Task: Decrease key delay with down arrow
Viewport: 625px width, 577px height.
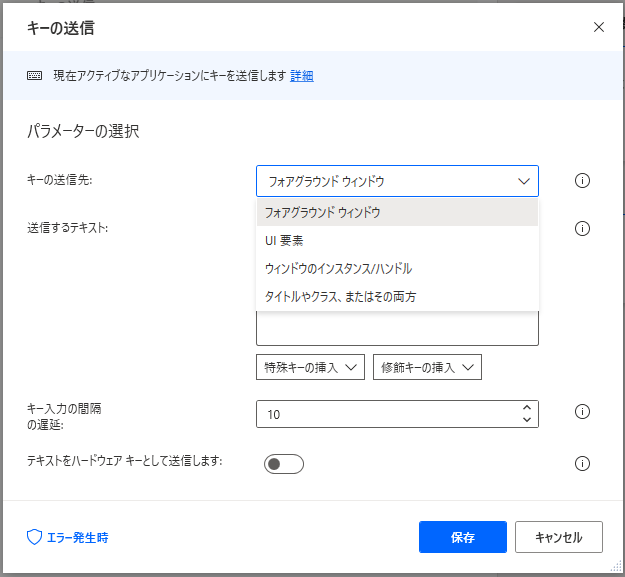Action: pos(527,420)
